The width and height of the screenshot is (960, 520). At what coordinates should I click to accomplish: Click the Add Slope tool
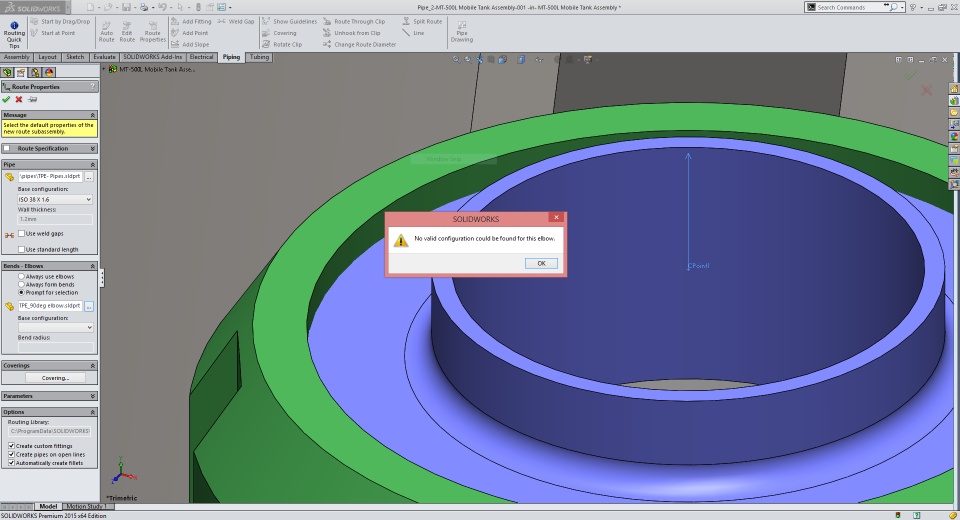pos(190,45)
